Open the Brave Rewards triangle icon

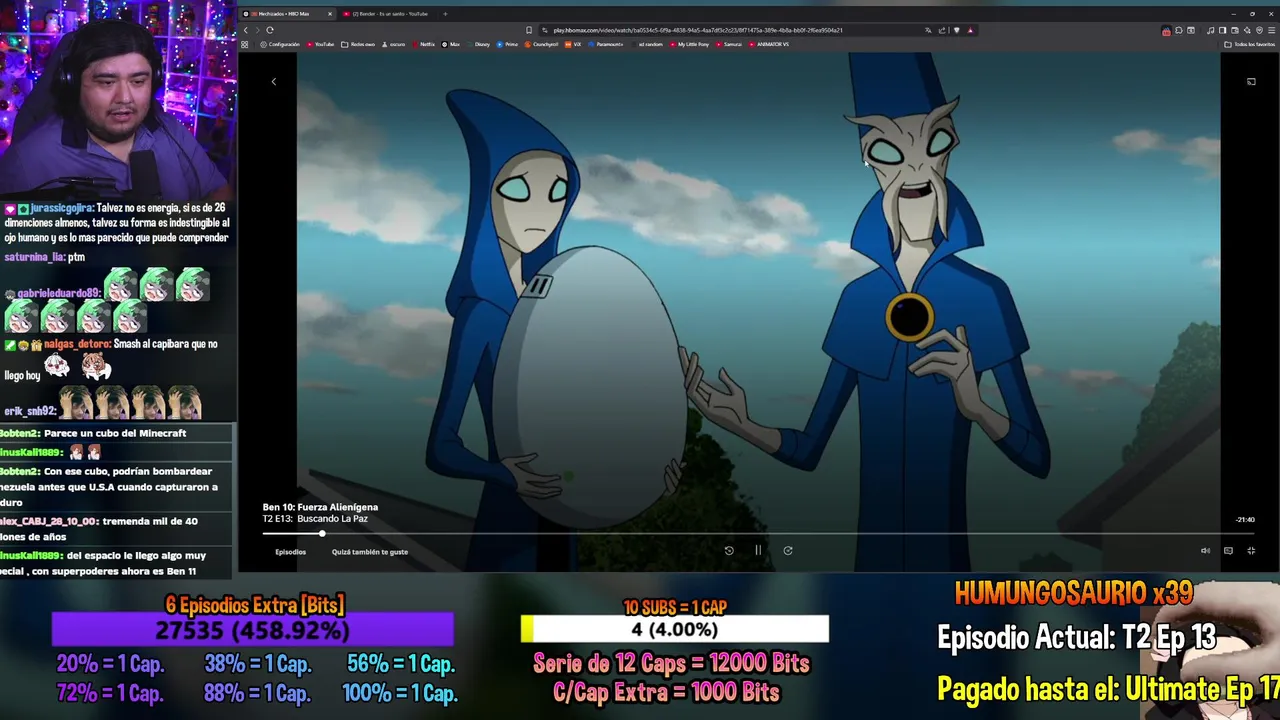coord(970,30)
